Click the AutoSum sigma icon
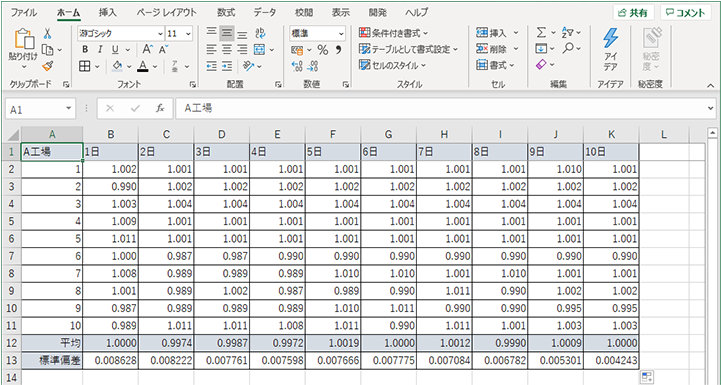 (x=542, y=33)
